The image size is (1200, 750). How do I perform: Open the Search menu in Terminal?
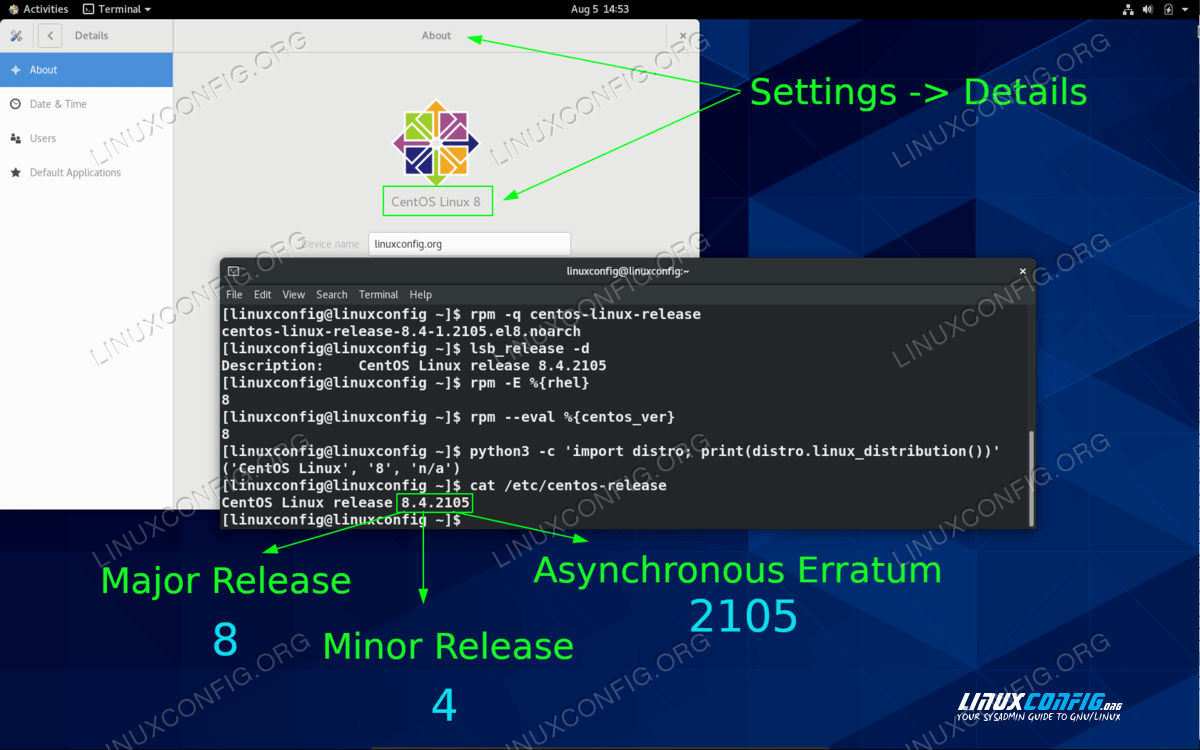coord(331,295)
